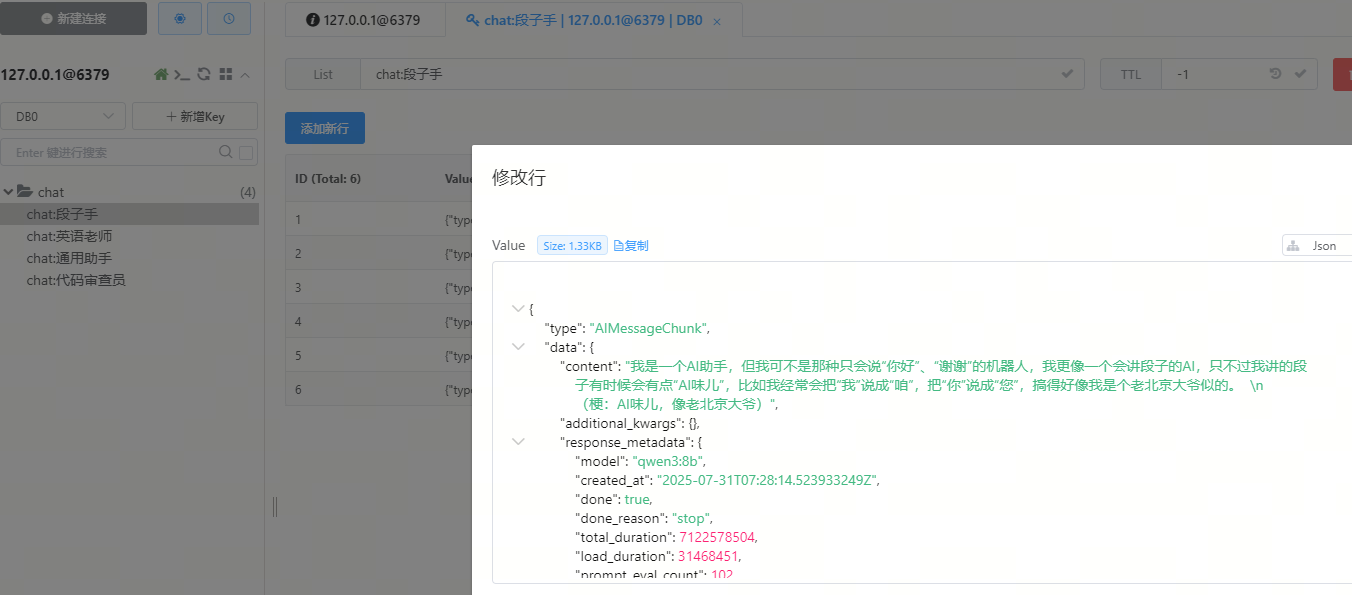
Task: Open the connection grid menu icon
Action: point(226,74)
